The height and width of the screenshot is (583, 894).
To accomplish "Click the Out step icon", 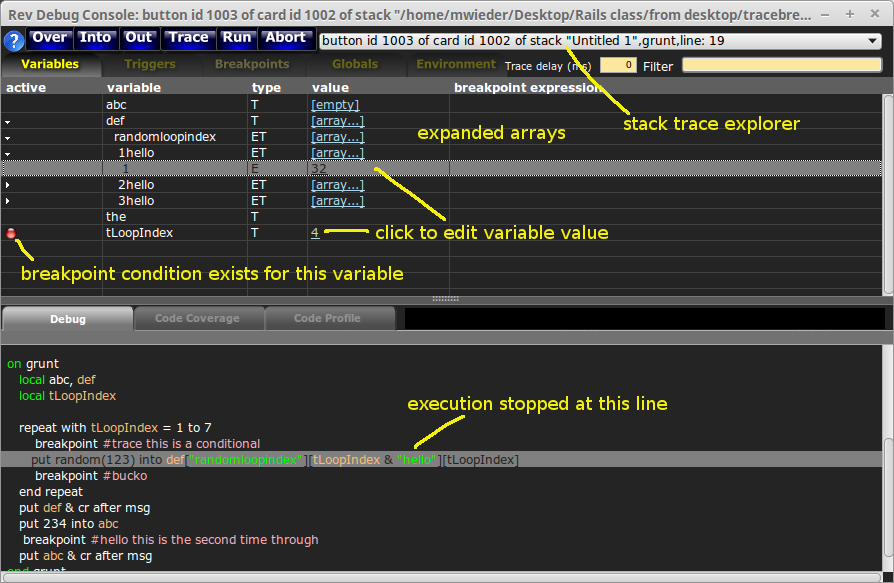I will 139,38.
